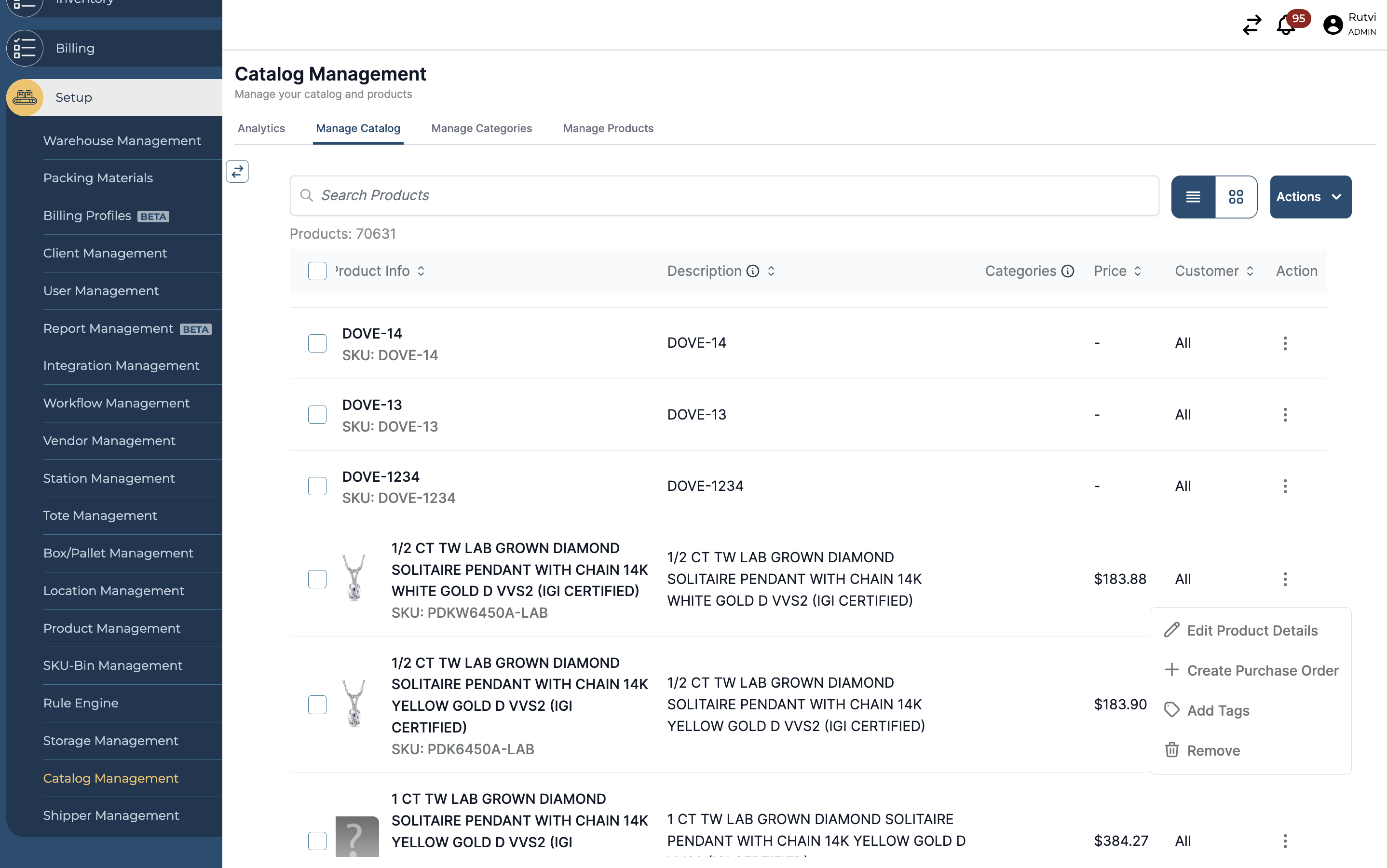Choose Edit Product Details from context menu
The height and width of the screenshot is (868, 1387).
point(1252,630)
